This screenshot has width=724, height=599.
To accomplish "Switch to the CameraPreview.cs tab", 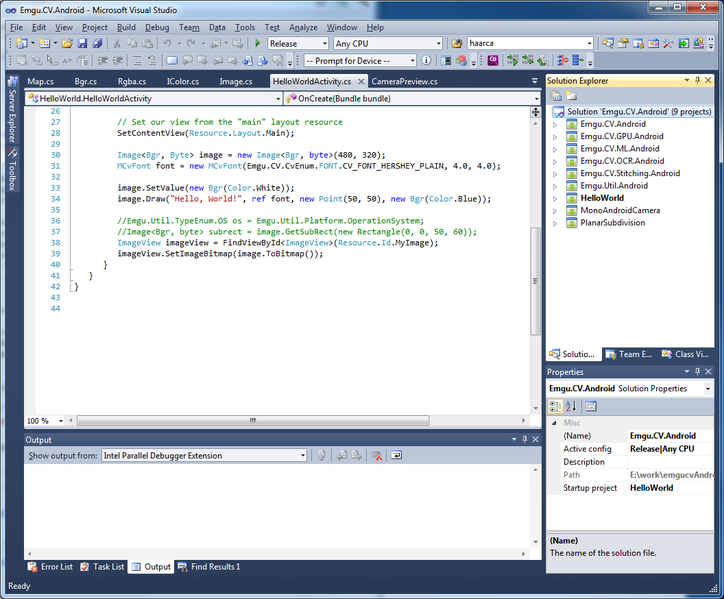I will [x=404, y=81].
